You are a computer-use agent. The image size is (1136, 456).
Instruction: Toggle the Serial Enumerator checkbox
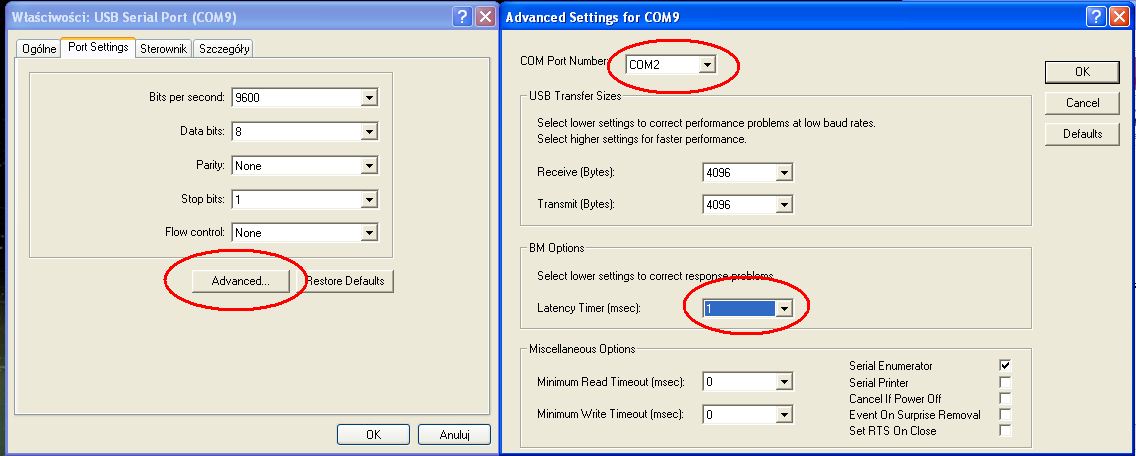point(1005,365)
